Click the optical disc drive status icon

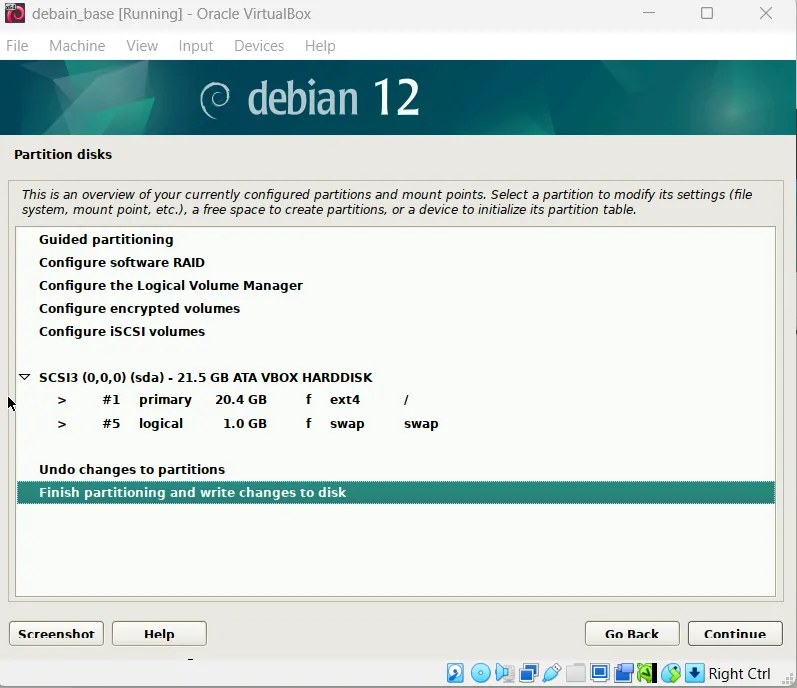click(x=480, y=673)
